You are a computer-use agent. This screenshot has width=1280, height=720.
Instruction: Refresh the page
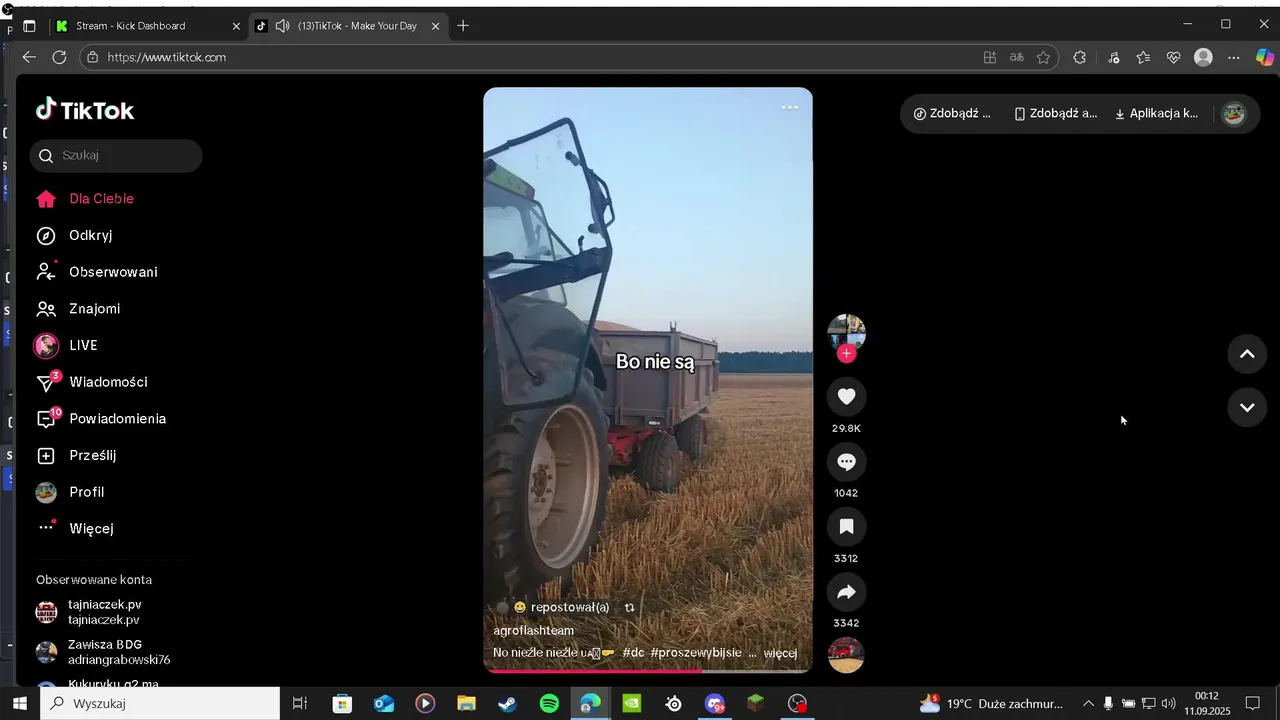pyautogui.click(x=59, y=58)
